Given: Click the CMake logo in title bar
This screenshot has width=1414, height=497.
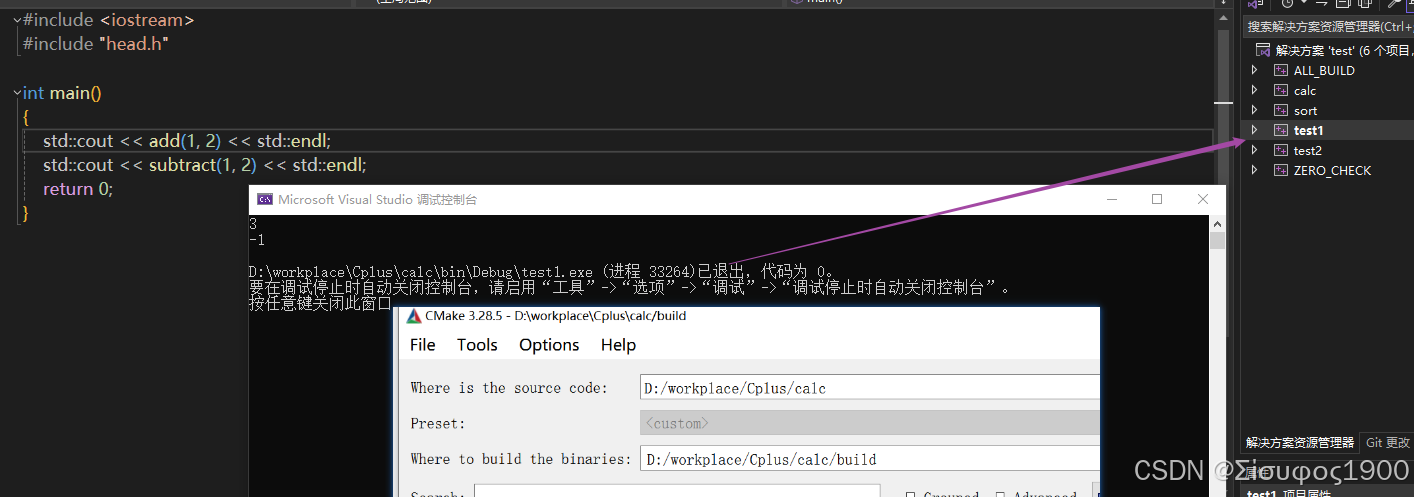Looking at the screenshot, I should (x=414, y=316).
